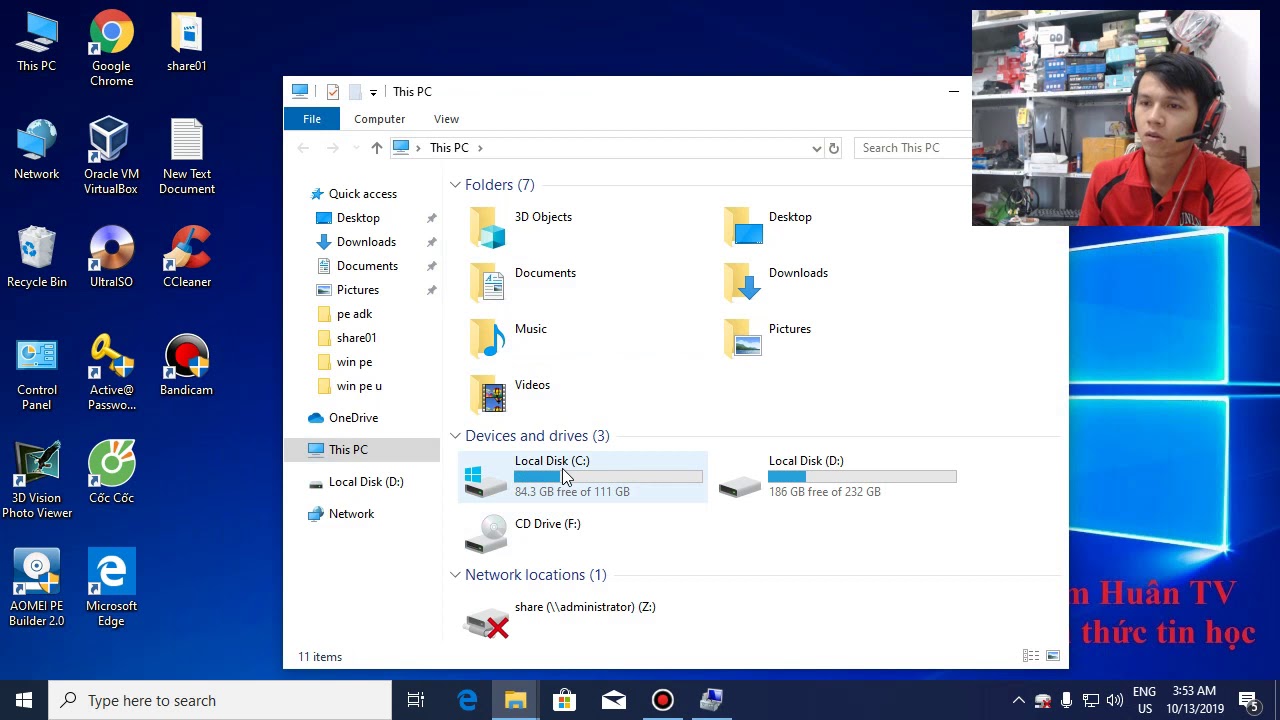Image resolution: width=1280 pixels, height=720 pixels.
Task: Select the Bandicam desktop icon
Action: pyautogui.click(x=187, y=367)
